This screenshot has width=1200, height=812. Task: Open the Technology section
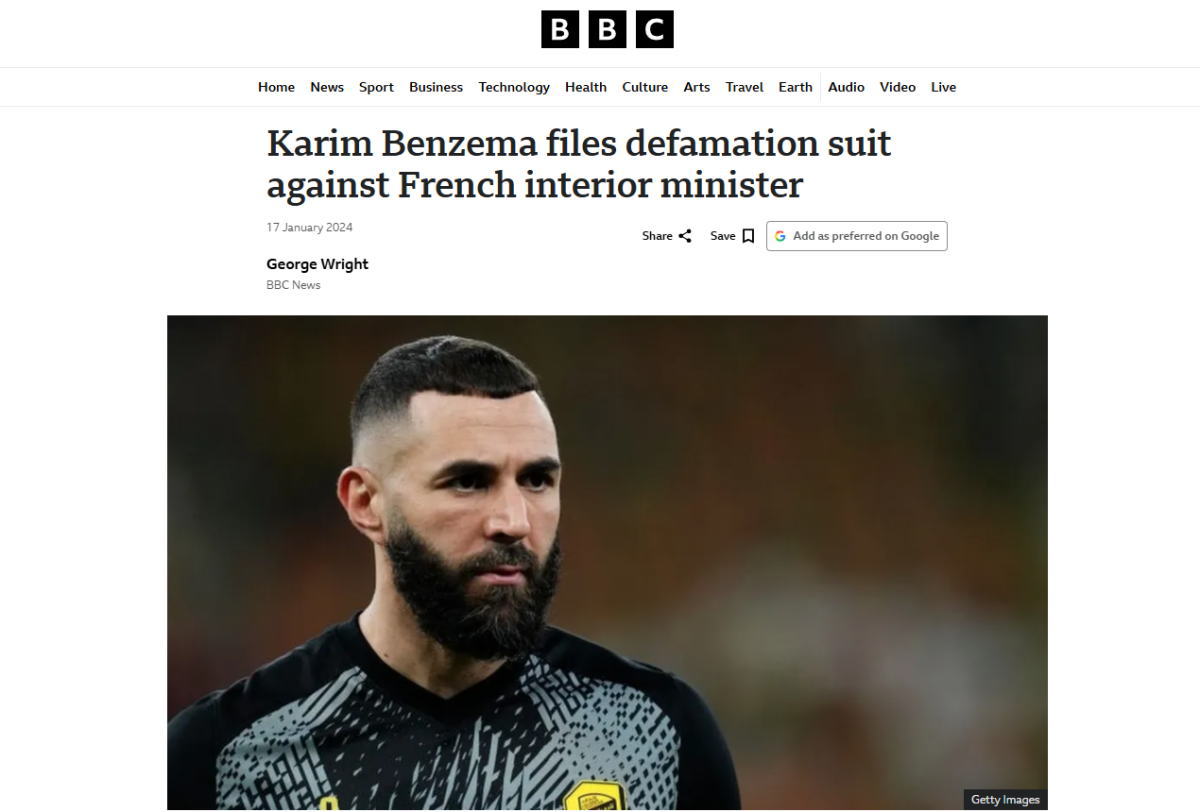[514, 87]
